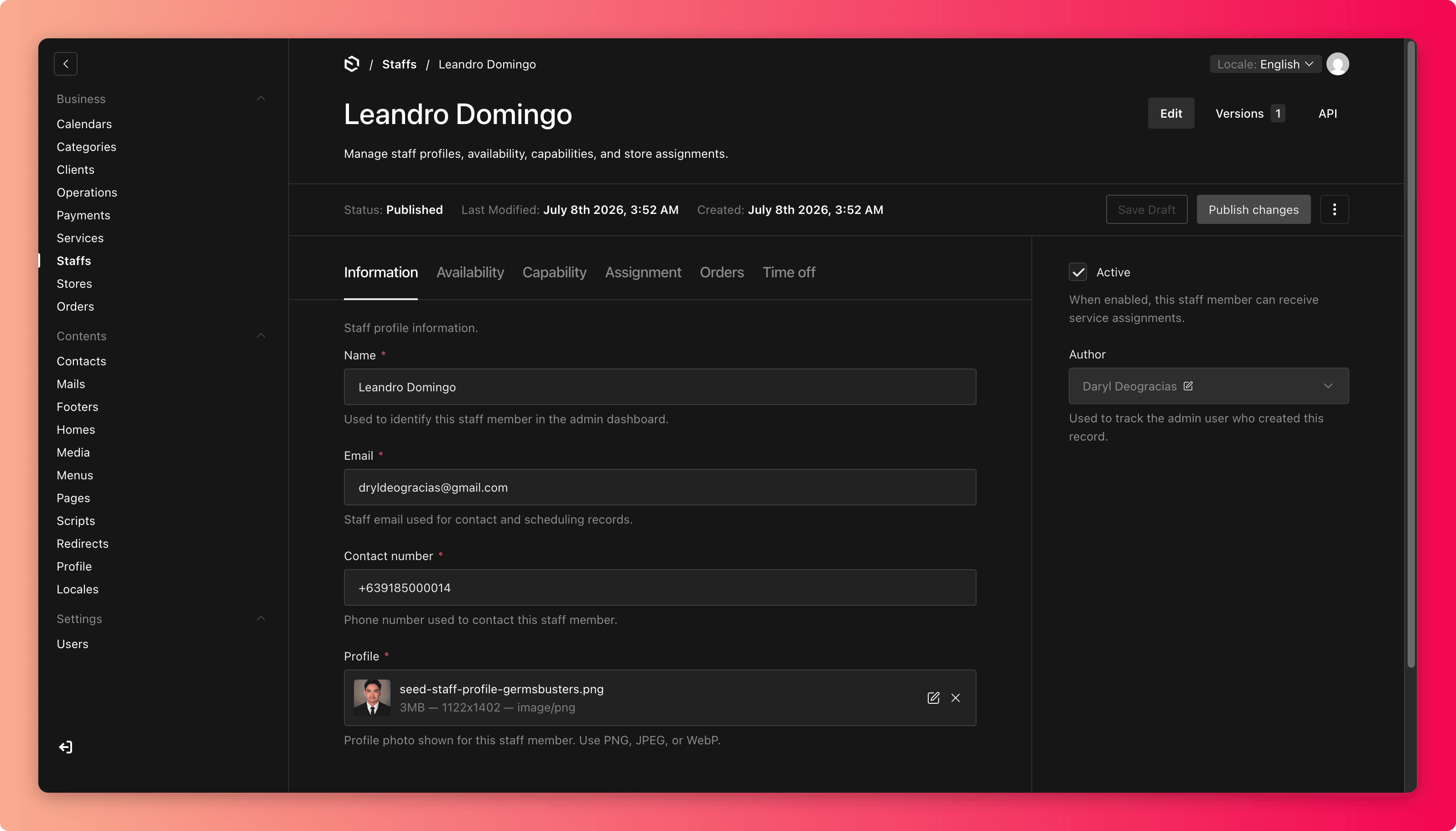Focus the Name input field

(x=660, y=387)
